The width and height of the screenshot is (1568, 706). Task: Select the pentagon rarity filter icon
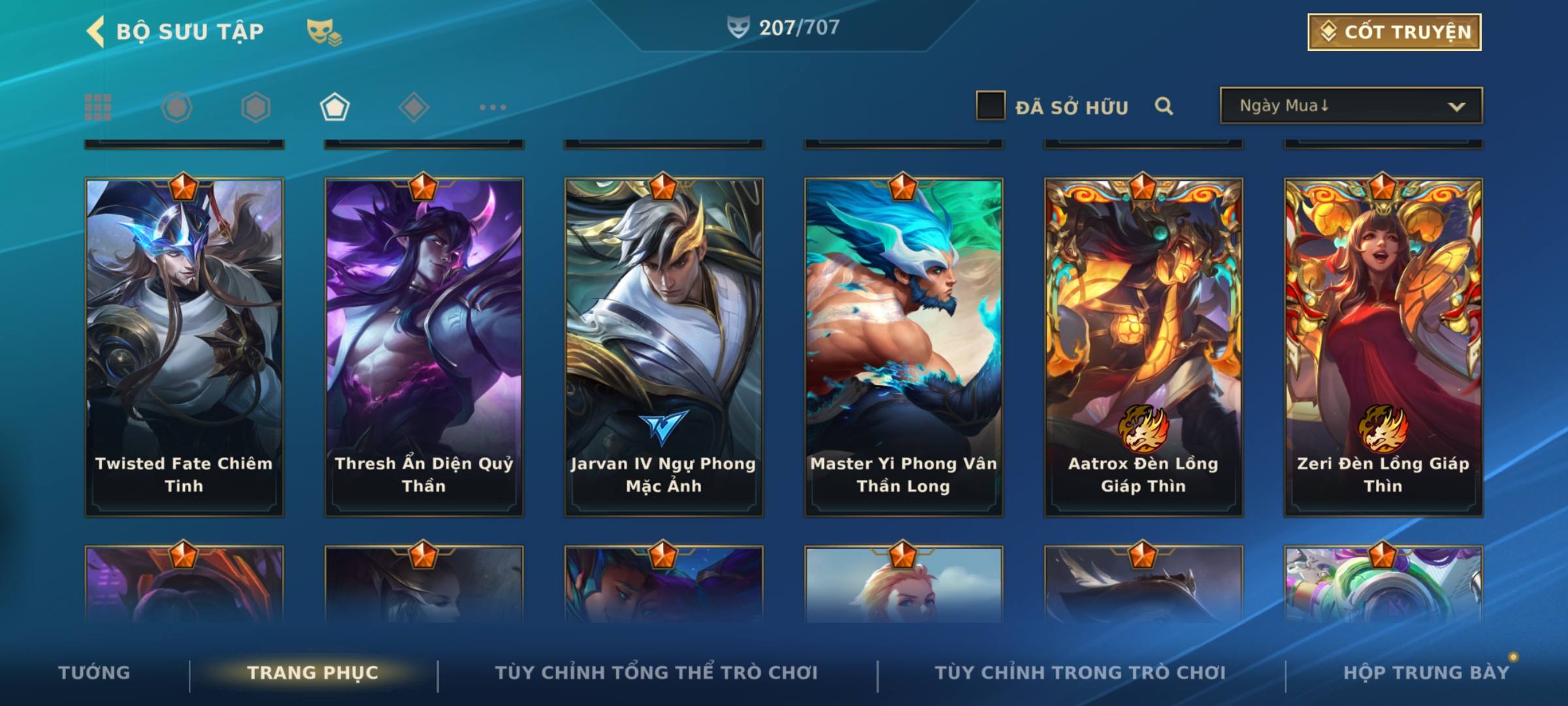(x=335, y=107)
